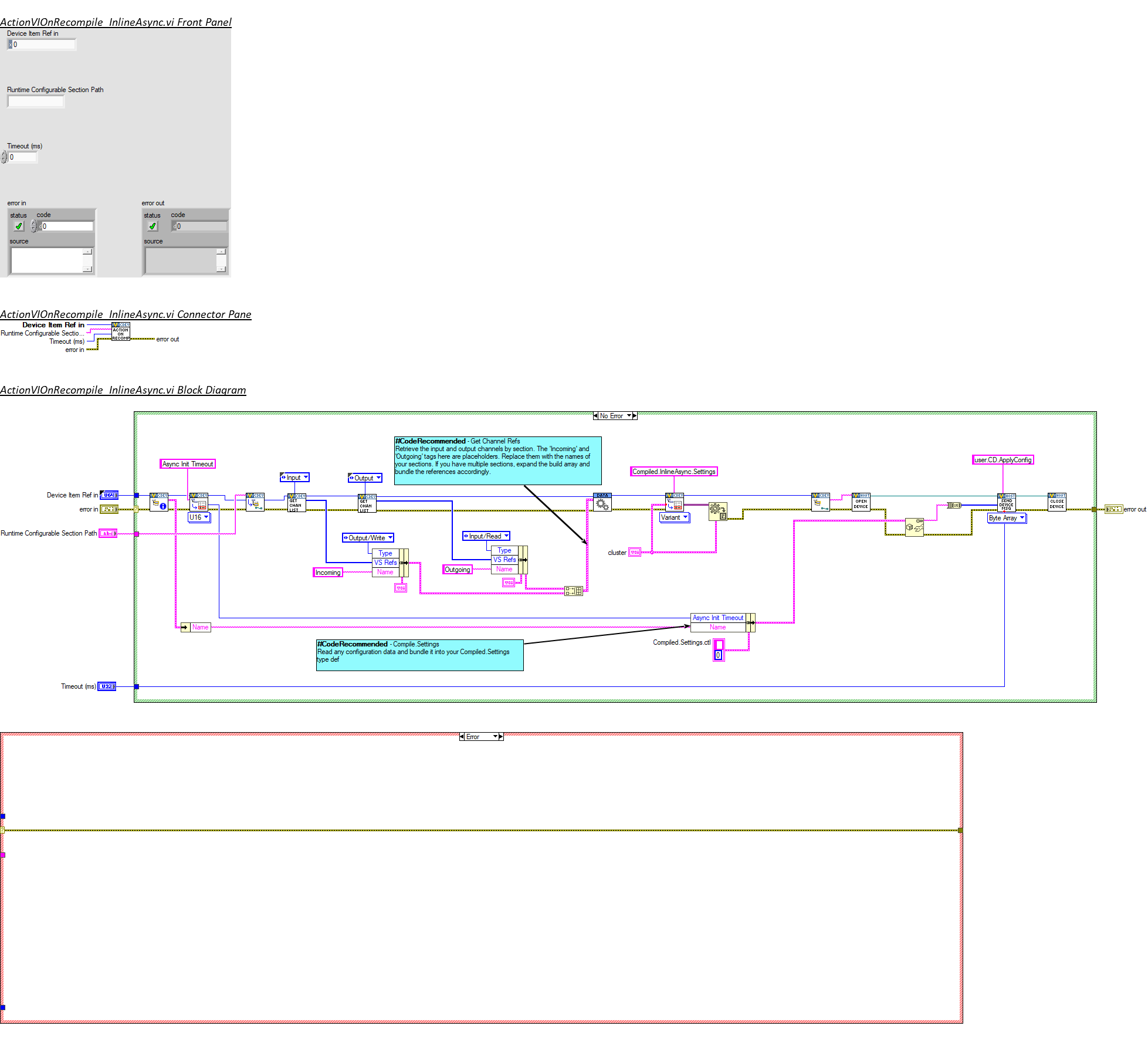The height and width of the screenshot is (1053, 1148).
Task: Click the Async Init Timeout string constant
Action: coord(188,464)
